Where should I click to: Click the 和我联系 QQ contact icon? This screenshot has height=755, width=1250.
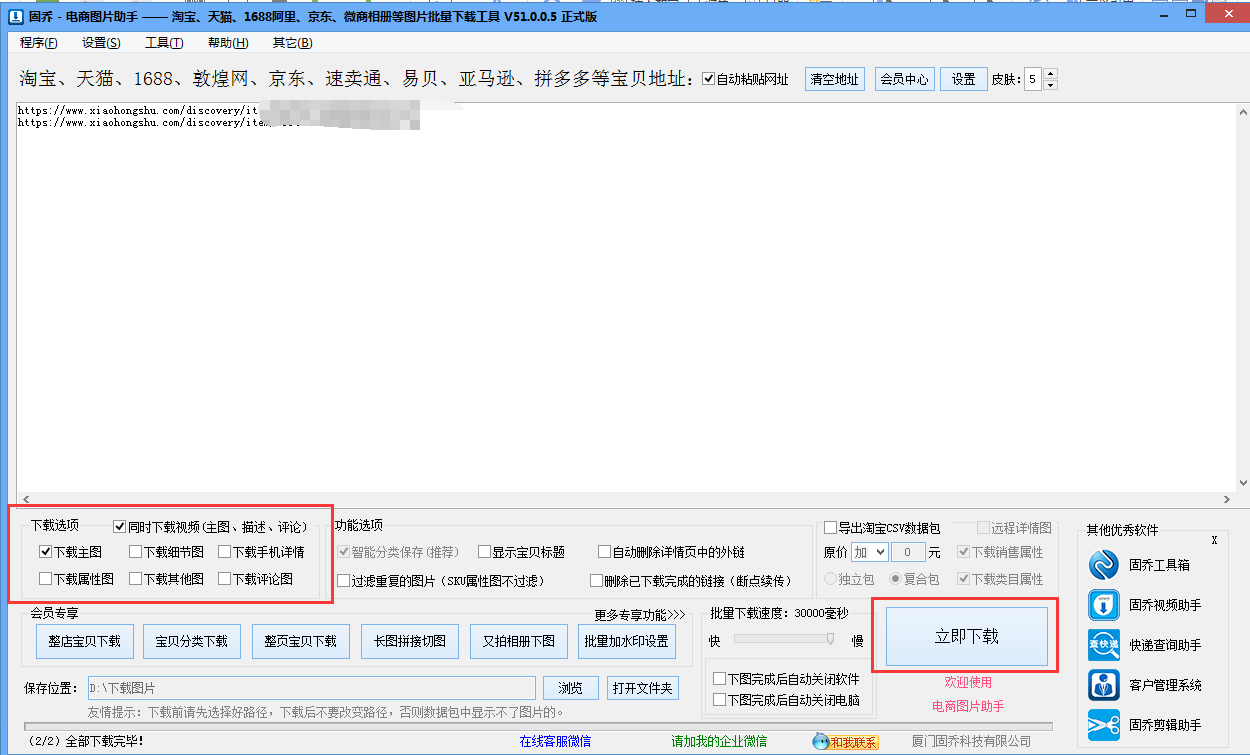point(845,741)
